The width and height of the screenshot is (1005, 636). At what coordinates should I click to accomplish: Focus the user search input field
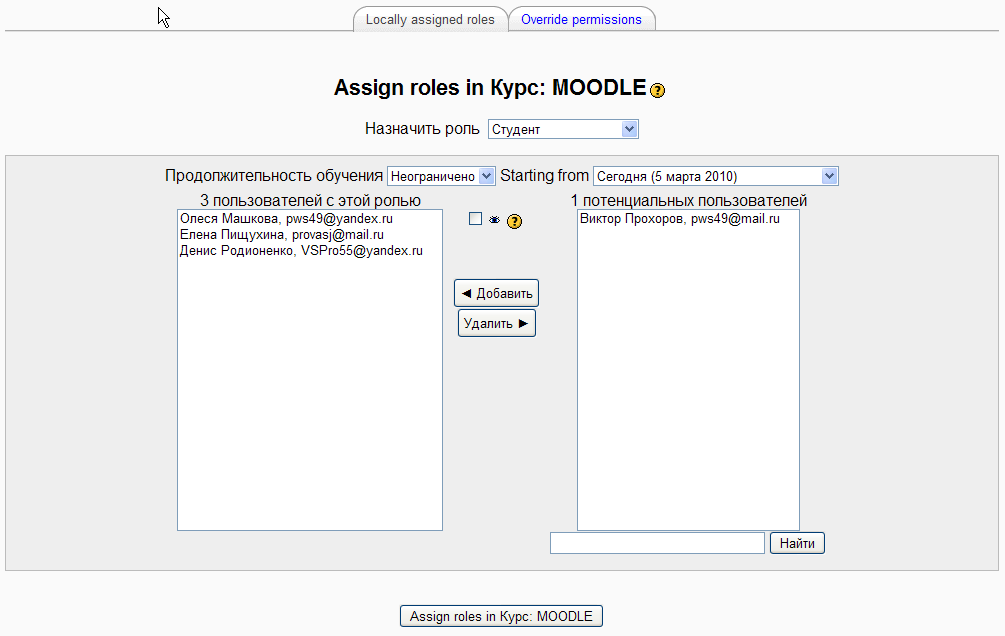click(x=657, y=543)
